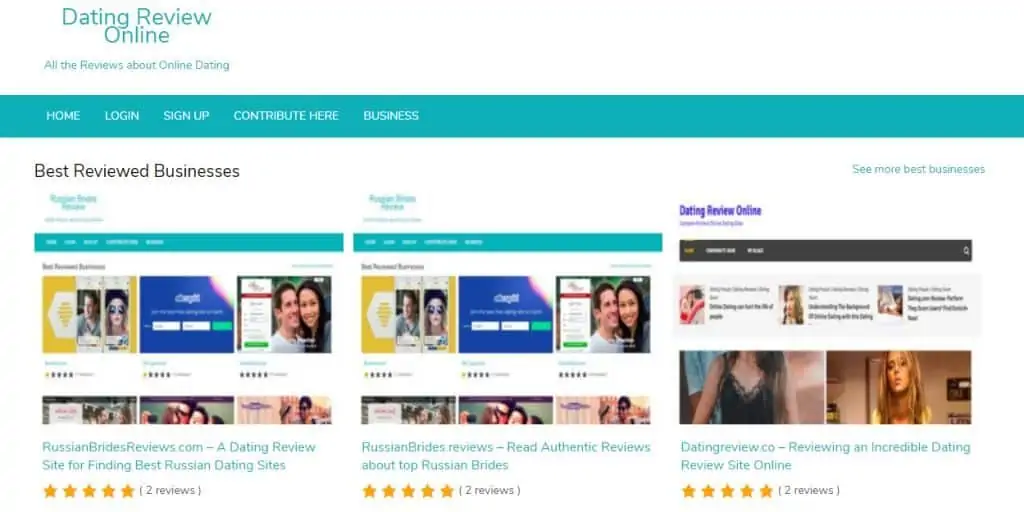Click fifth star of Datingreview.co rating
1024x512 pixels.
[x=766, y=491]
